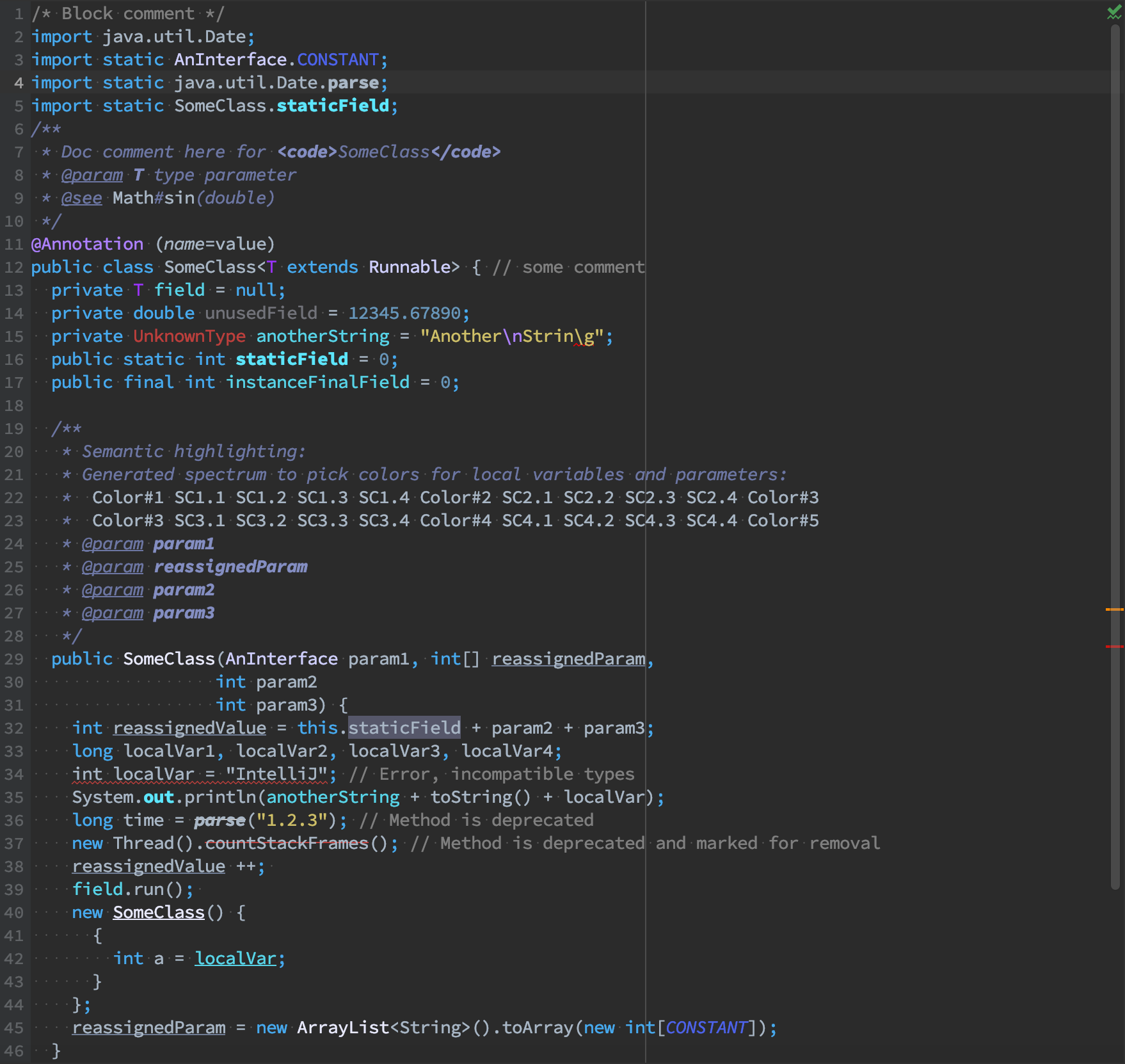Click 'reassignedValue' on line 38

click(148, 867)
